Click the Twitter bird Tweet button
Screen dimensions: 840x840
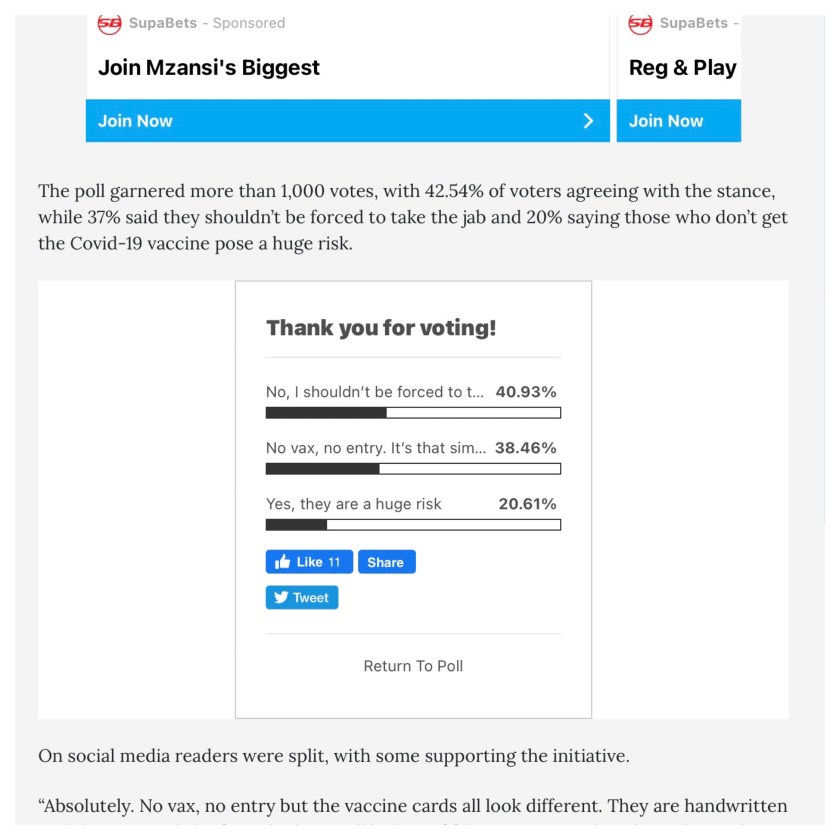[302, 598]
